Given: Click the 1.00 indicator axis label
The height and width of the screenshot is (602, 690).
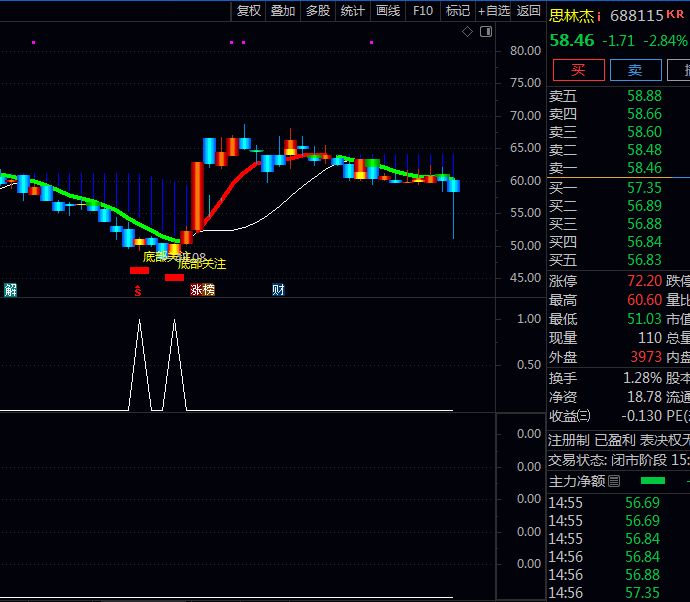Looking at the screenshot, I should click(529, 319).
